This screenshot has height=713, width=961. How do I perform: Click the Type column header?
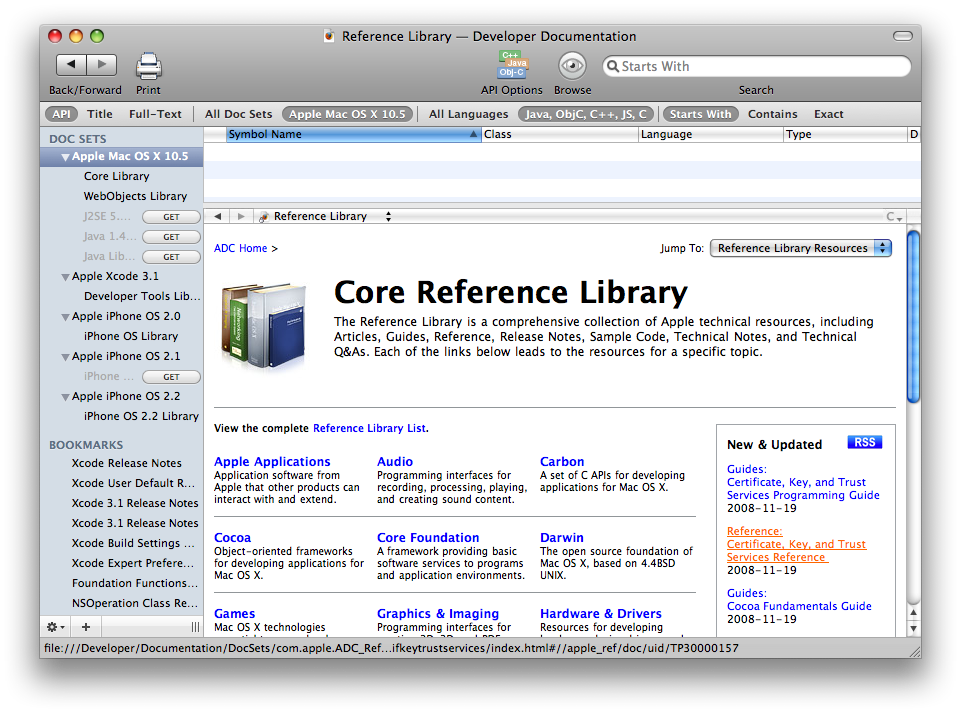845,134
